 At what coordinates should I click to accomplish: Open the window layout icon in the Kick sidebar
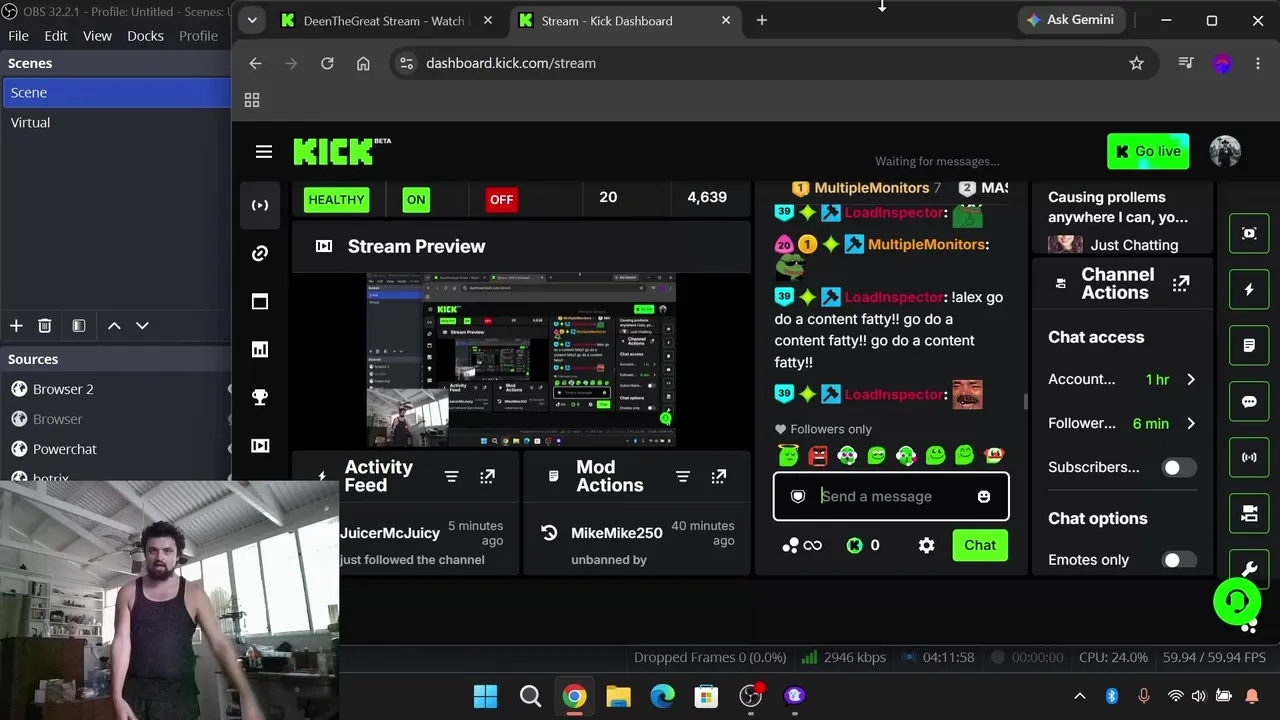260,301
